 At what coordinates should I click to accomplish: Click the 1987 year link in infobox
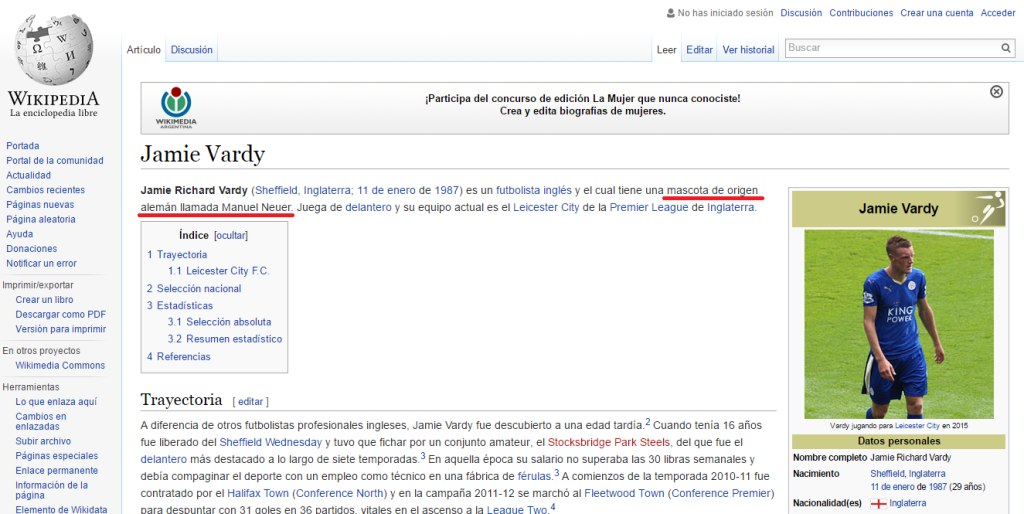(938, 487)
